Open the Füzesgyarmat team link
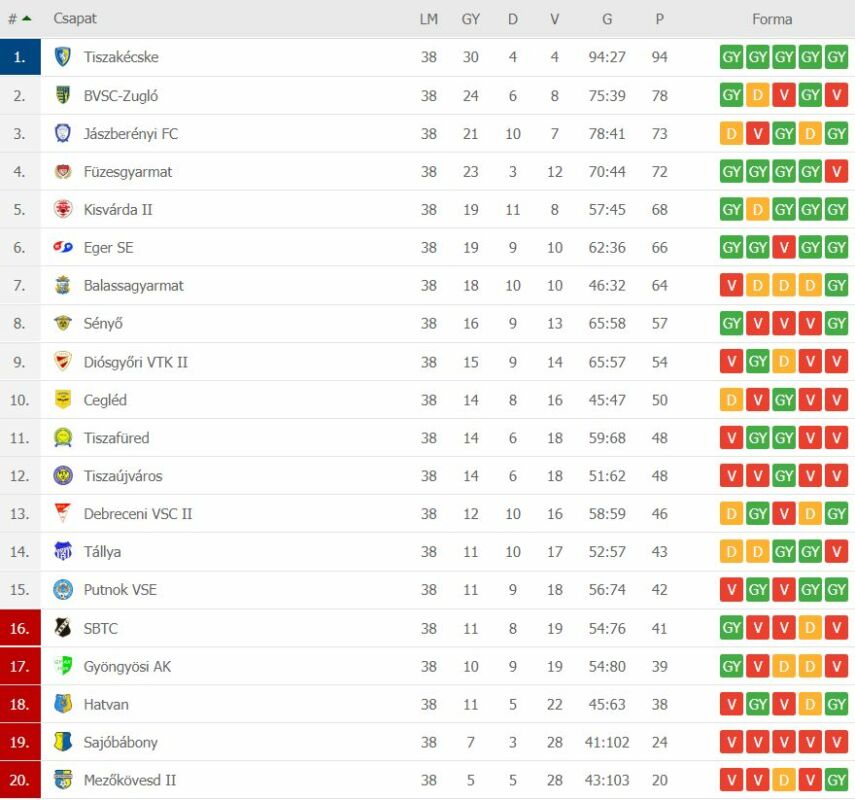The image size is (855, 800). point(128,172)
